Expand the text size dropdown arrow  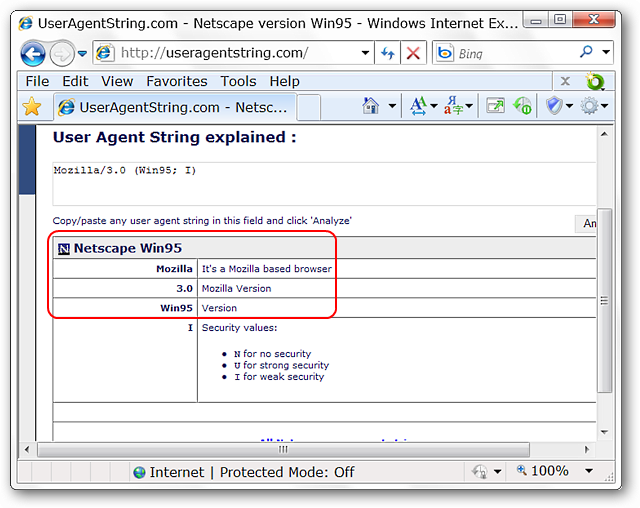(434, 106)
